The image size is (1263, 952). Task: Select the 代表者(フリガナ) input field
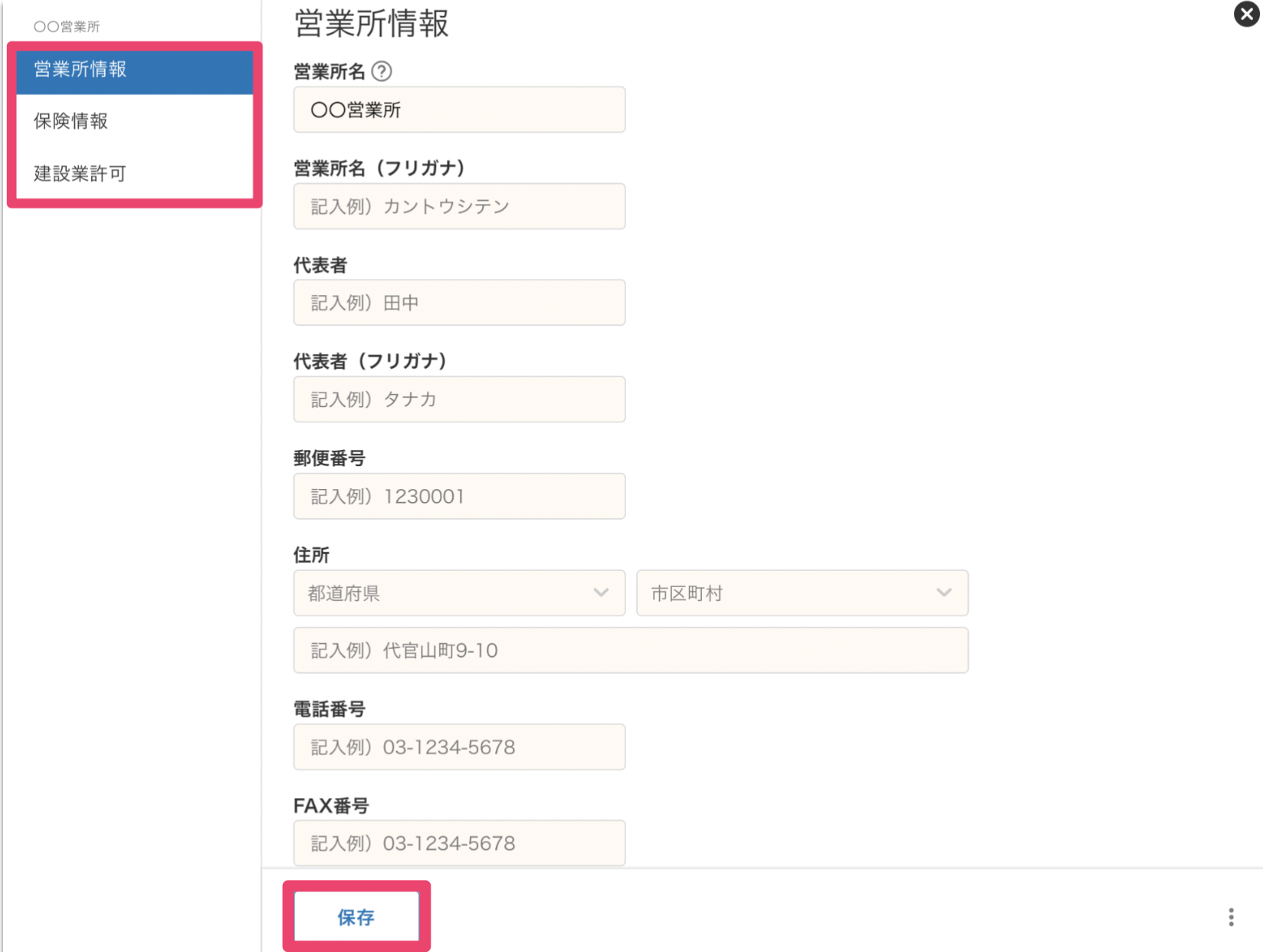[458, 399]
